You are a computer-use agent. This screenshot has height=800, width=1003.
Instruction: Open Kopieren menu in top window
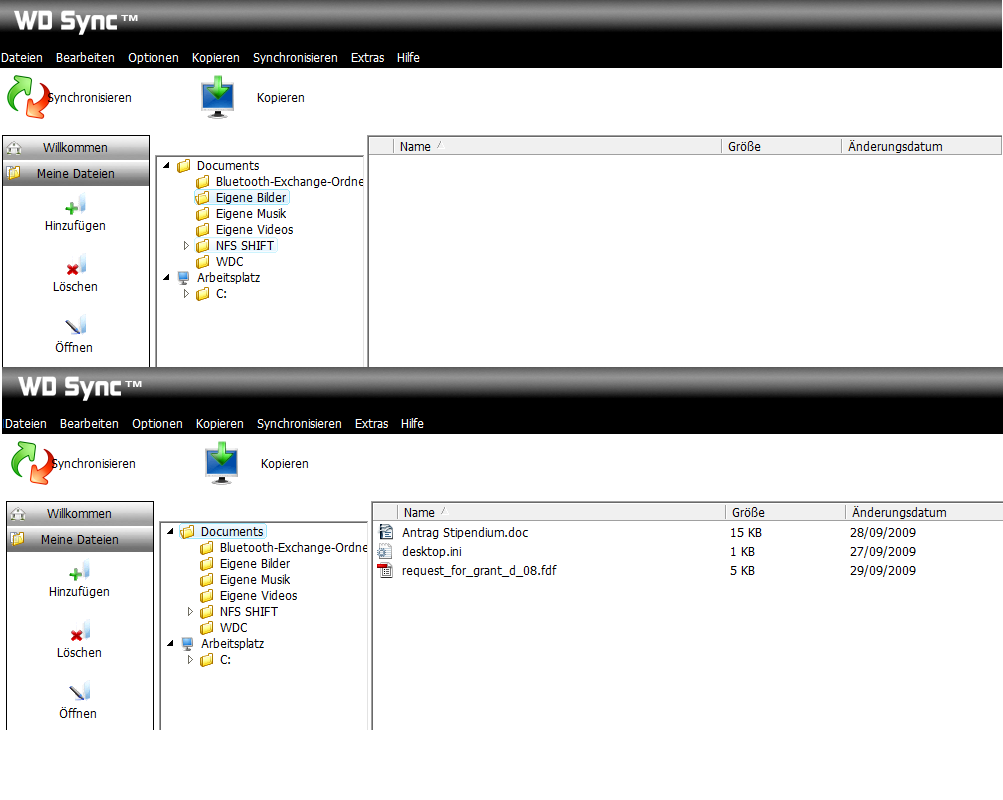216,58
